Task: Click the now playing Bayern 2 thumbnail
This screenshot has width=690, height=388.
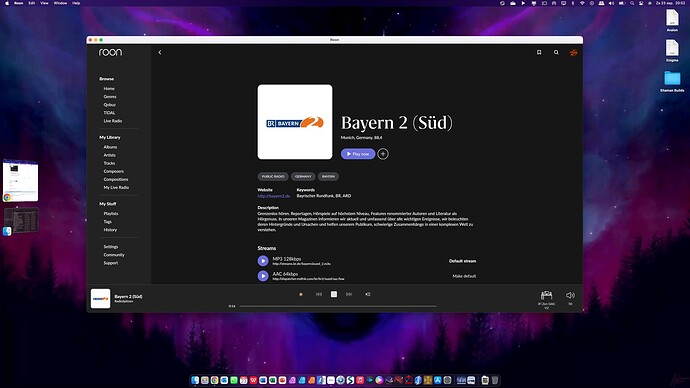Action: click(100, 298)
